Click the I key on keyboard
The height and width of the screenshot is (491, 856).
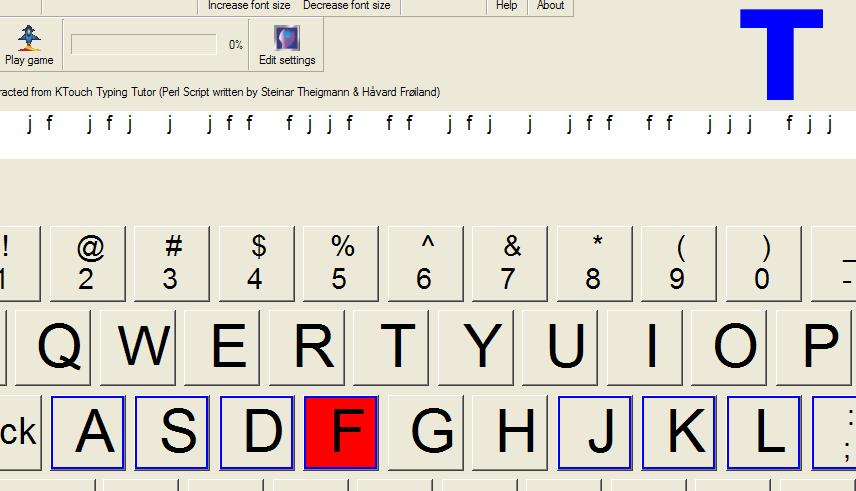click(x=645, y=348)
